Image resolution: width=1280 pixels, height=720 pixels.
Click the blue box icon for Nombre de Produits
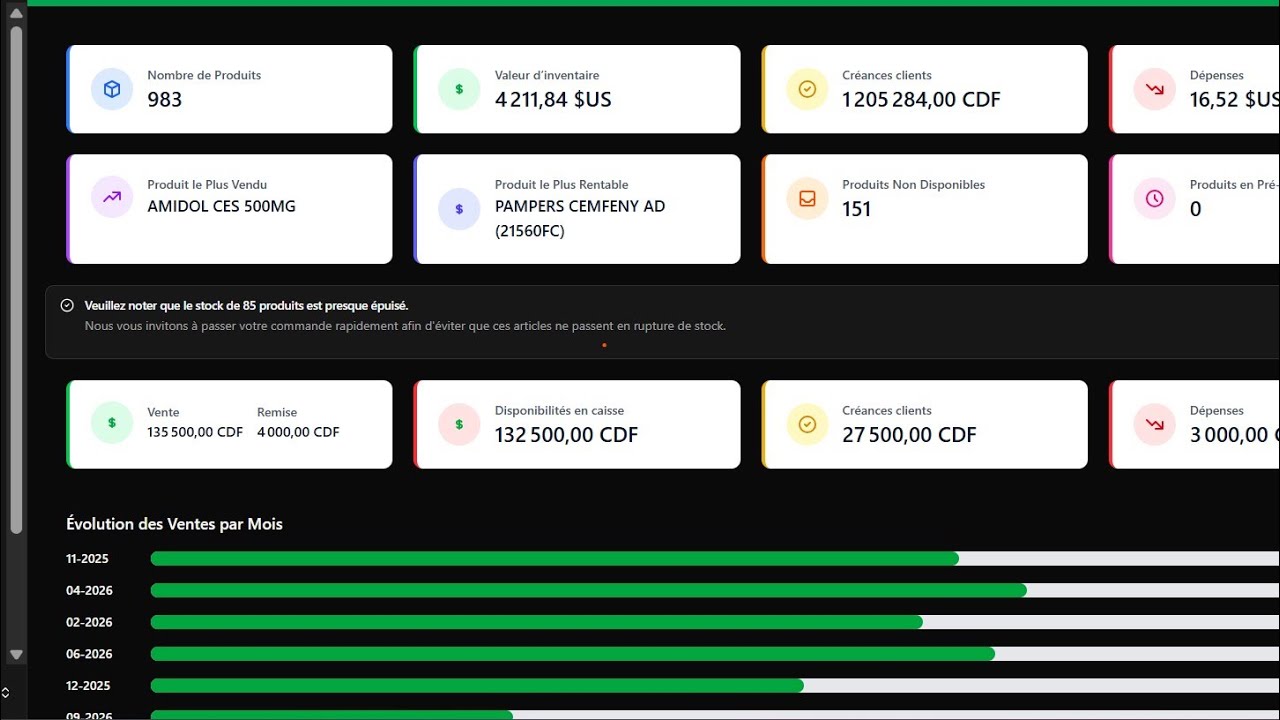[112, 89]
